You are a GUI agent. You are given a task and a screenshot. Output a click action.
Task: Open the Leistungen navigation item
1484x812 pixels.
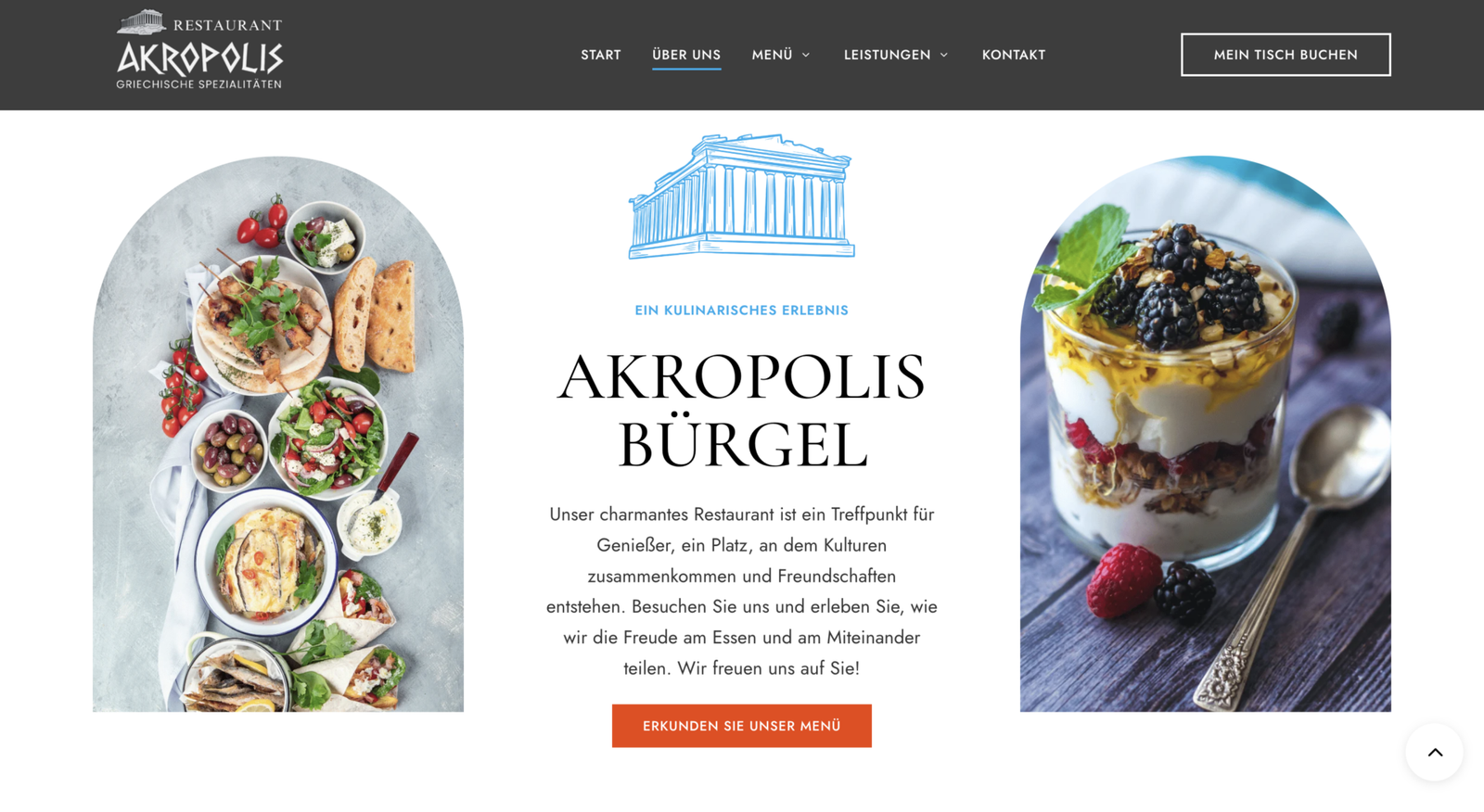(887, 55)
